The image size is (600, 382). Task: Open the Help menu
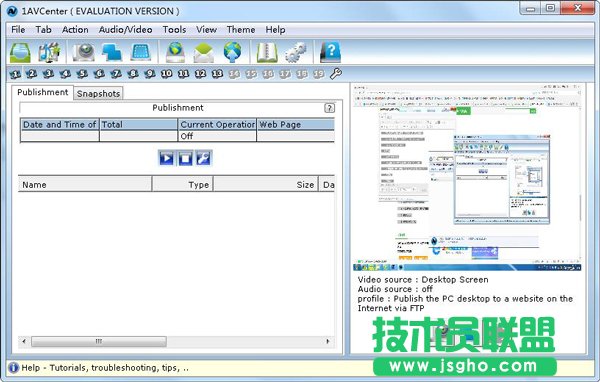(x=275, y=29)
